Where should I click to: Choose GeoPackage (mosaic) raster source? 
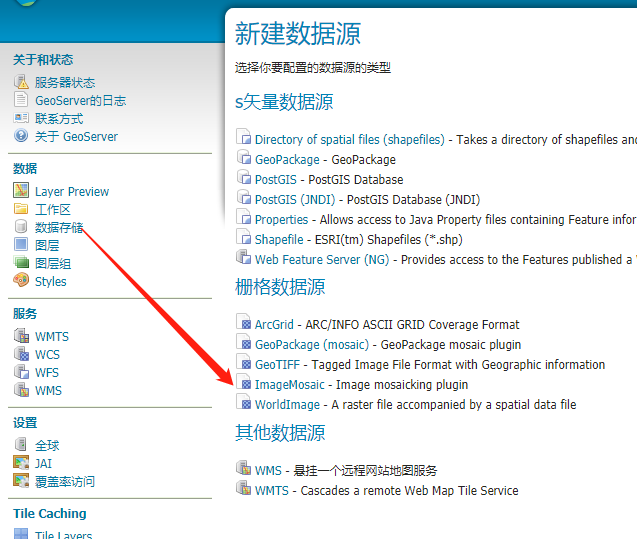312,344
